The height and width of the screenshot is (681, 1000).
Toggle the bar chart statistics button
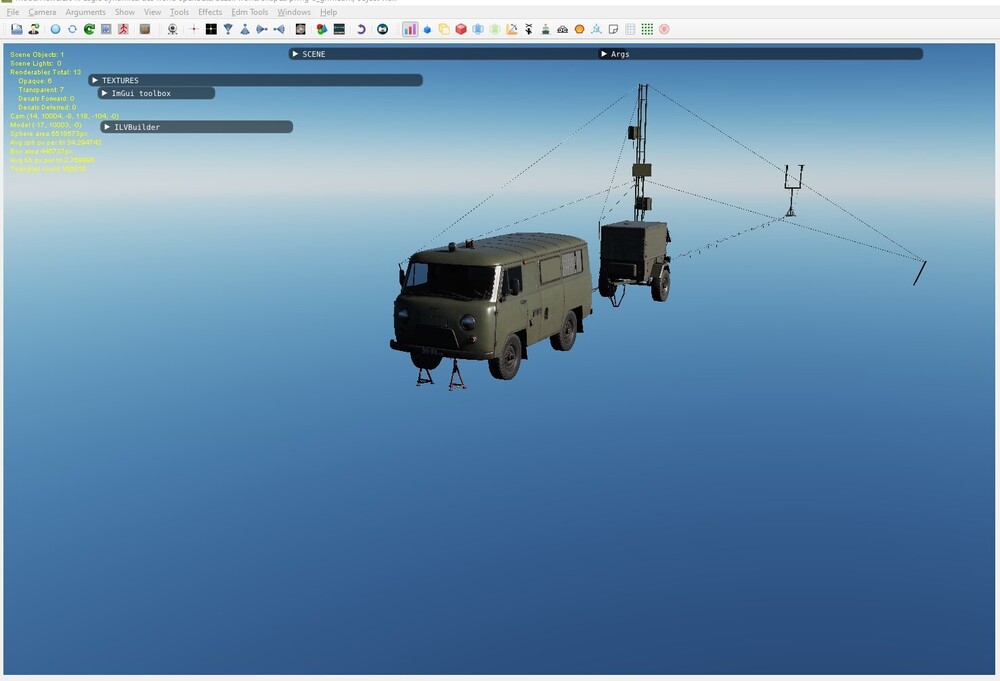pyautogui.click(x=410, y=30)
